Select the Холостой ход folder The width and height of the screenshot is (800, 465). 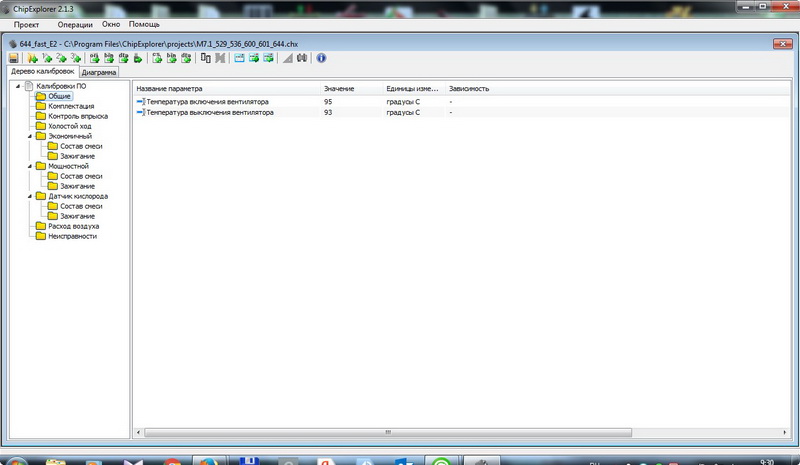[x=69, y=126]
